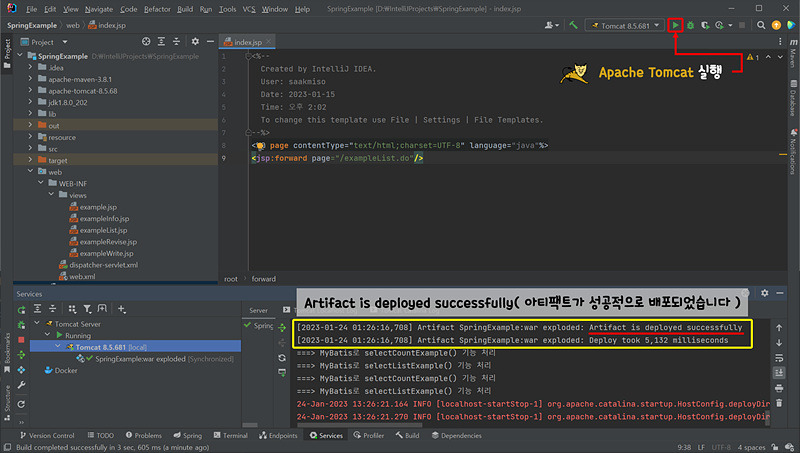Open Services panel settings gear
Viewport: 800px width, 453px height.
click(x=764, y=293)
